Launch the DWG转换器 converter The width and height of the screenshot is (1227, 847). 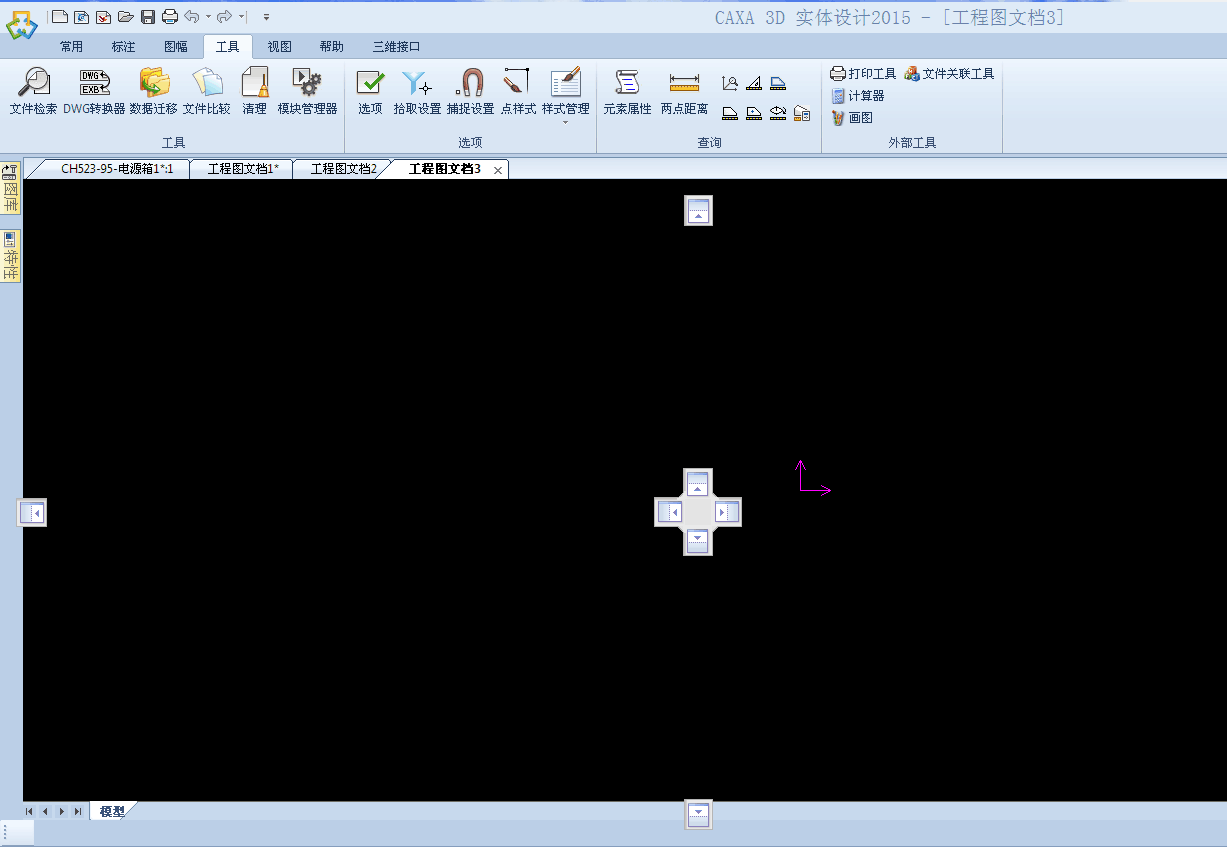tap(94, 91)
